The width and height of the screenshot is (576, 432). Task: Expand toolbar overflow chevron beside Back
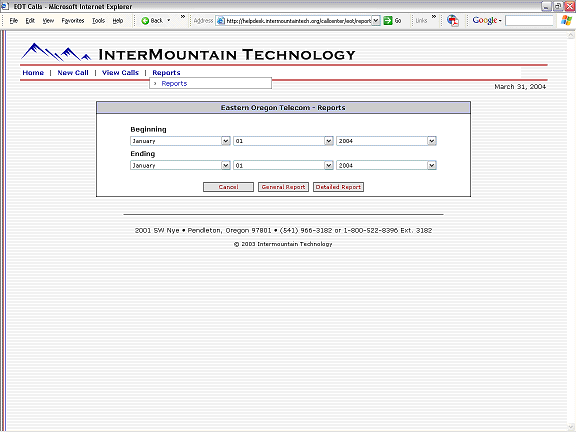click(x=183, y=17)
